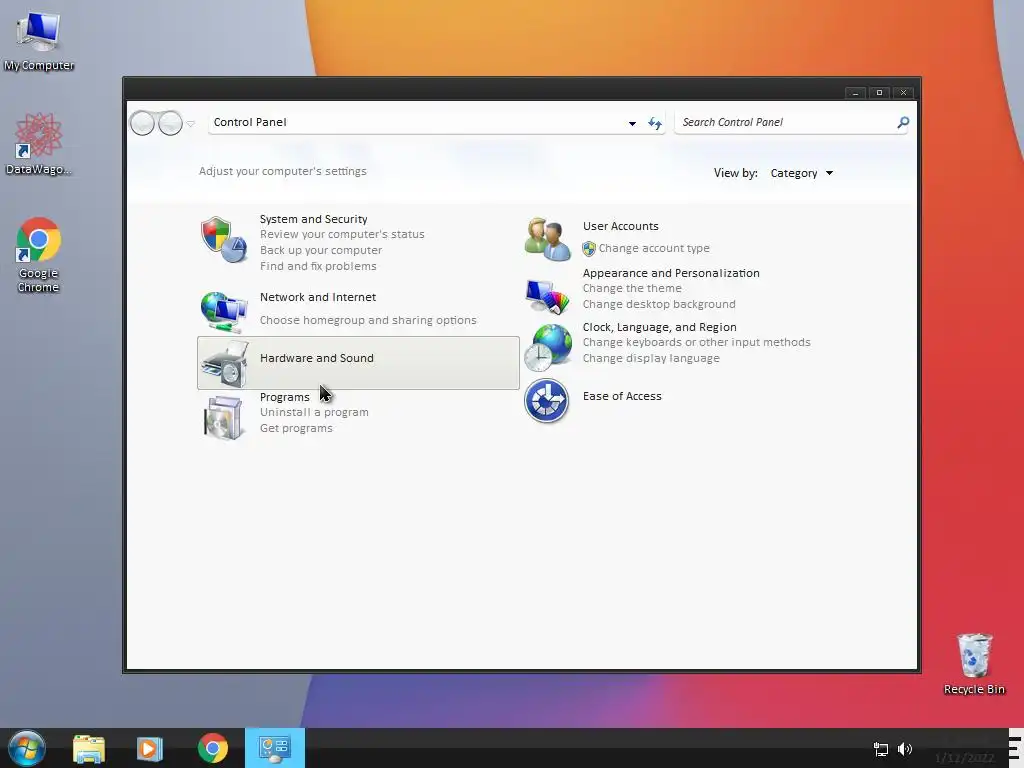This screenshot has width=1024, height=768.
Task: Click Change account type link
Action: 654,248
